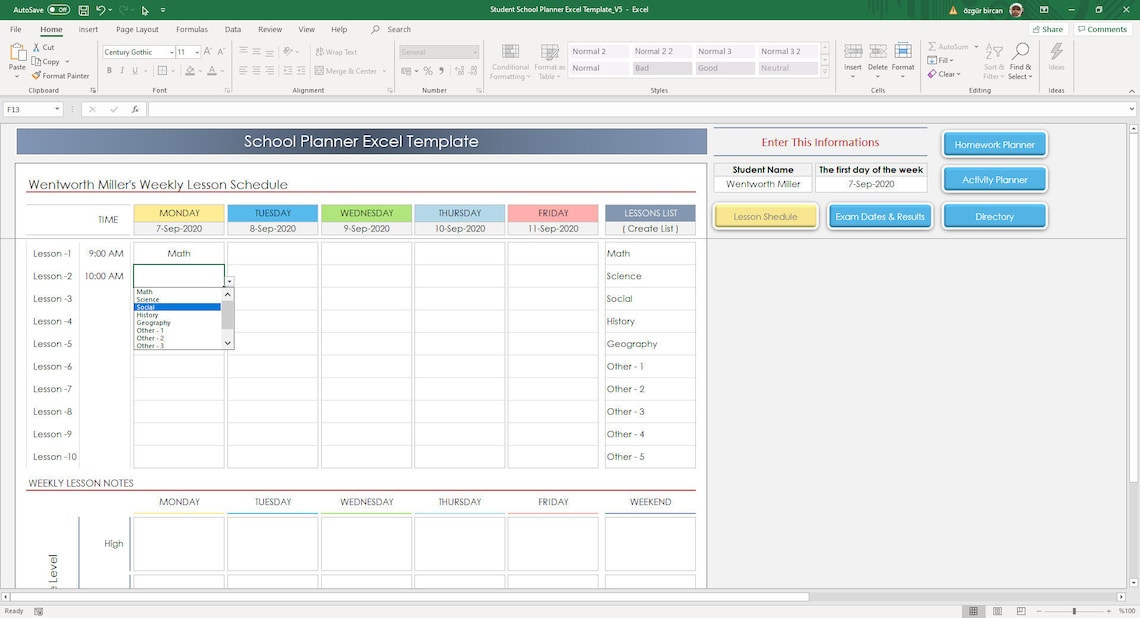The image size is (1140, 618).
Task: Open the Homework Planner
Action: [994, 143]
